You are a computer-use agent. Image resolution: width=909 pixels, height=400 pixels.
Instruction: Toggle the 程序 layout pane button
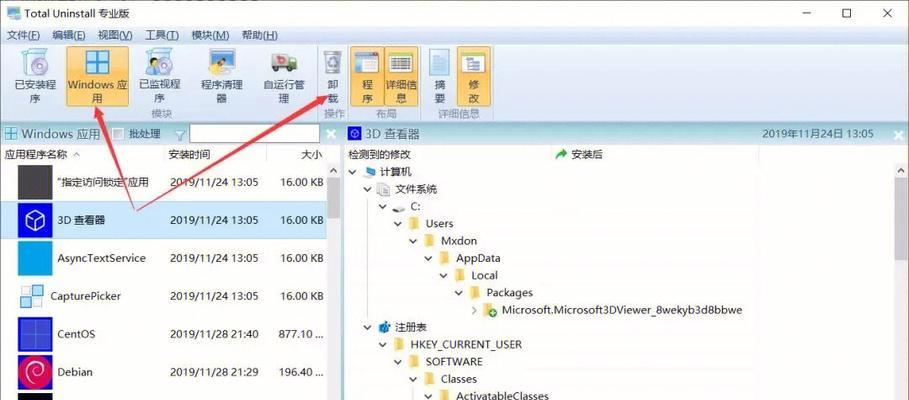[x=367, y=77]
